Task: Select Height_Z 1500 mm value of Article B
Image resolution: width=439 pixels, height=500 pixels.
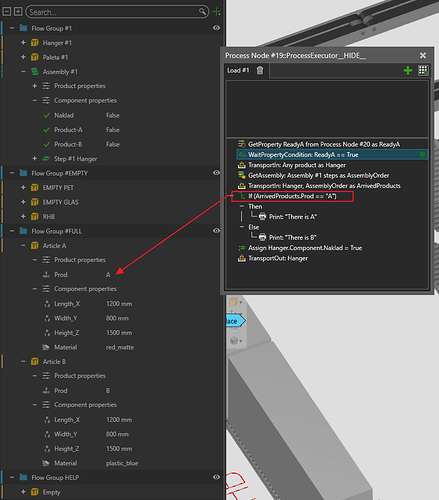Action: pyautogui.click(x=119, y=449)
